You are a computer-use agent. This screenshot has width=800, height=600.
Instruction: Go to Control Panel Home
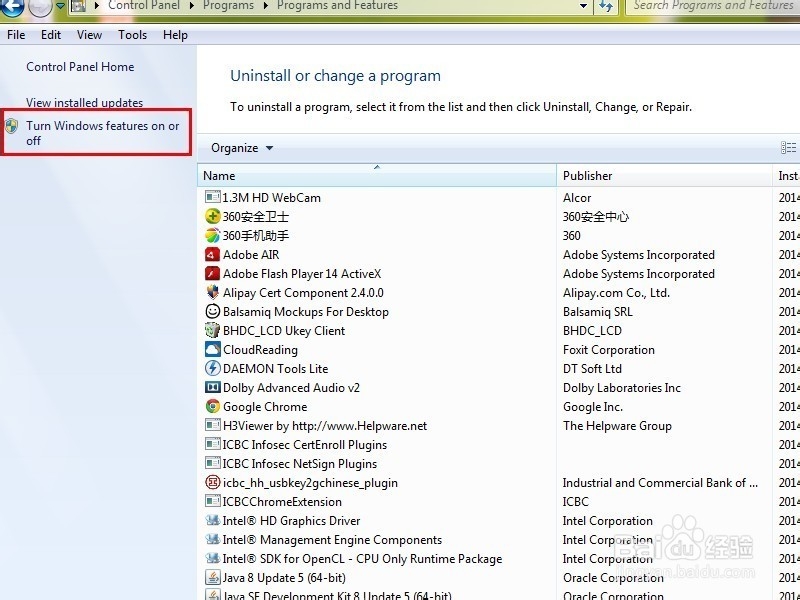[x=80, y=67]
